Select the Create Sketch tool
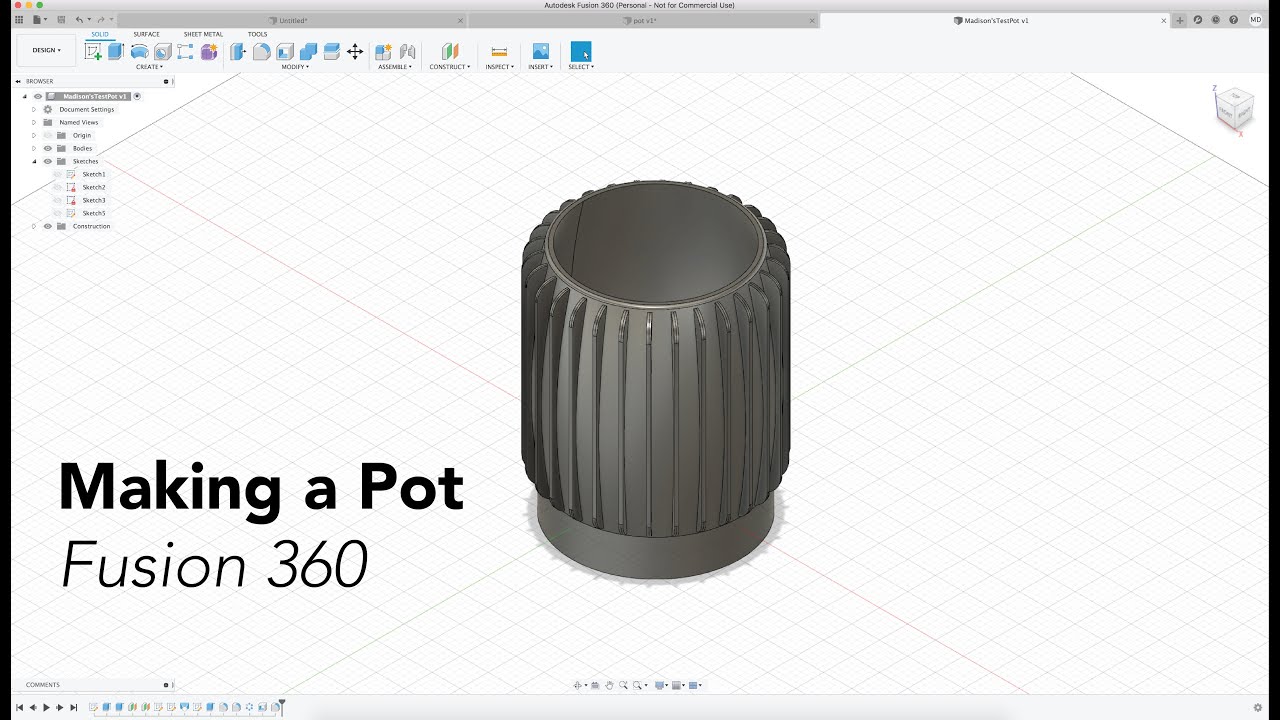The width and height of the screenshot is (1280, 720). tap(93, 52)
